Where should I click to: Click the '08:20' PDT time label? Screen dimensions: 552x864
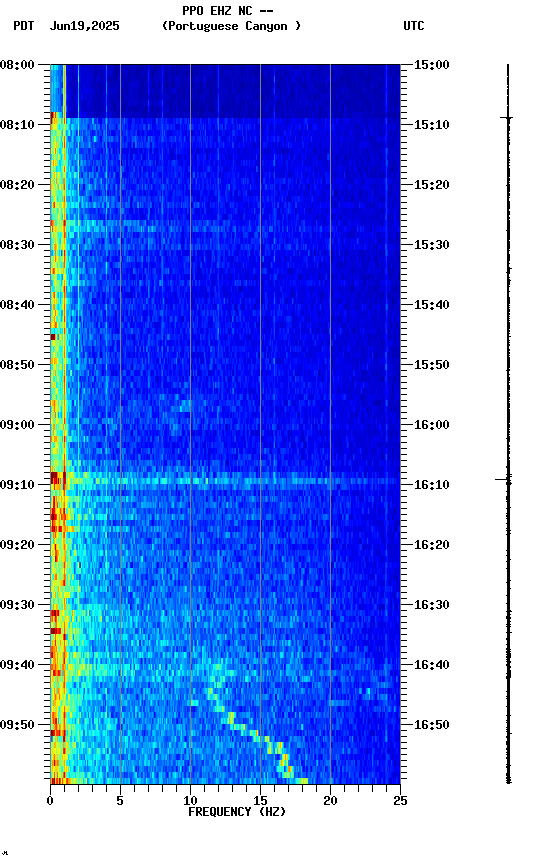point(17,185)
